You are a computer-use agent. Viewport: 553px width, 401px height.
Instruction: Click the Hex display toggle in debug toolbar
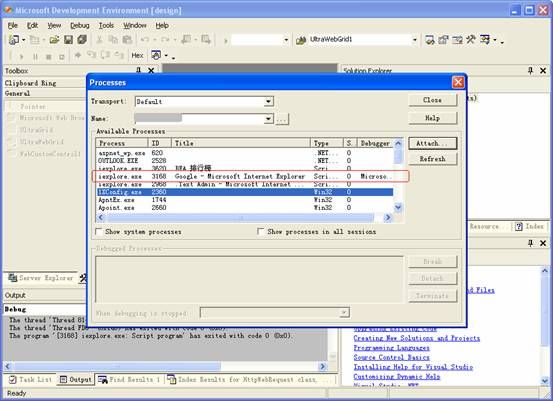tap(137, 55)
